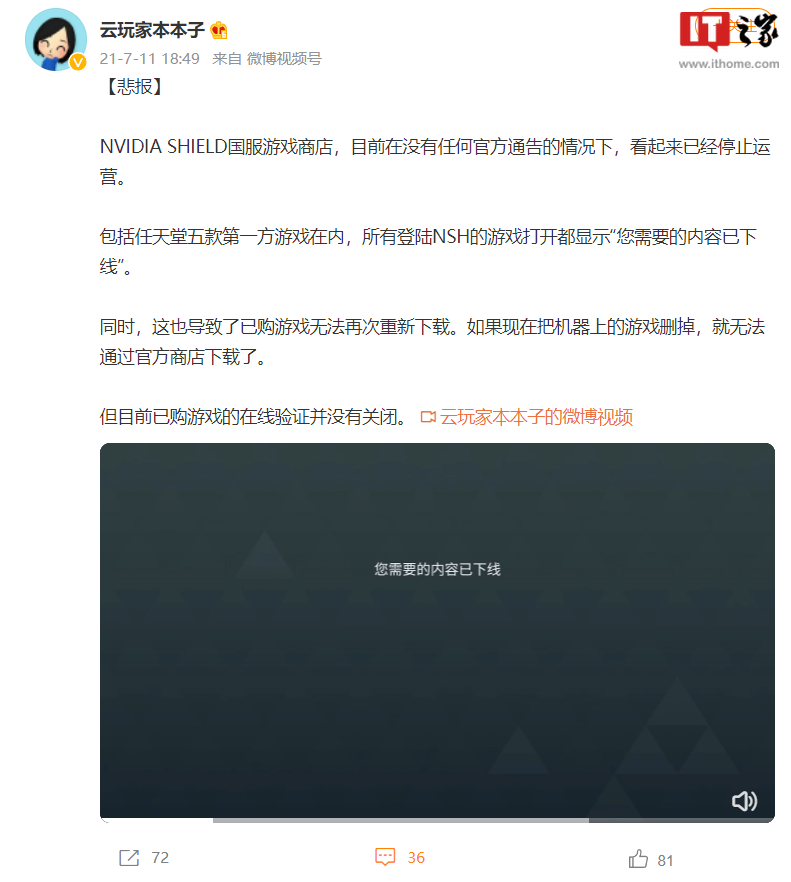The height and width of the screenshot is (882, 791).
Task: Click the www.ithome.com watermark text
Action: click(729, 64)
